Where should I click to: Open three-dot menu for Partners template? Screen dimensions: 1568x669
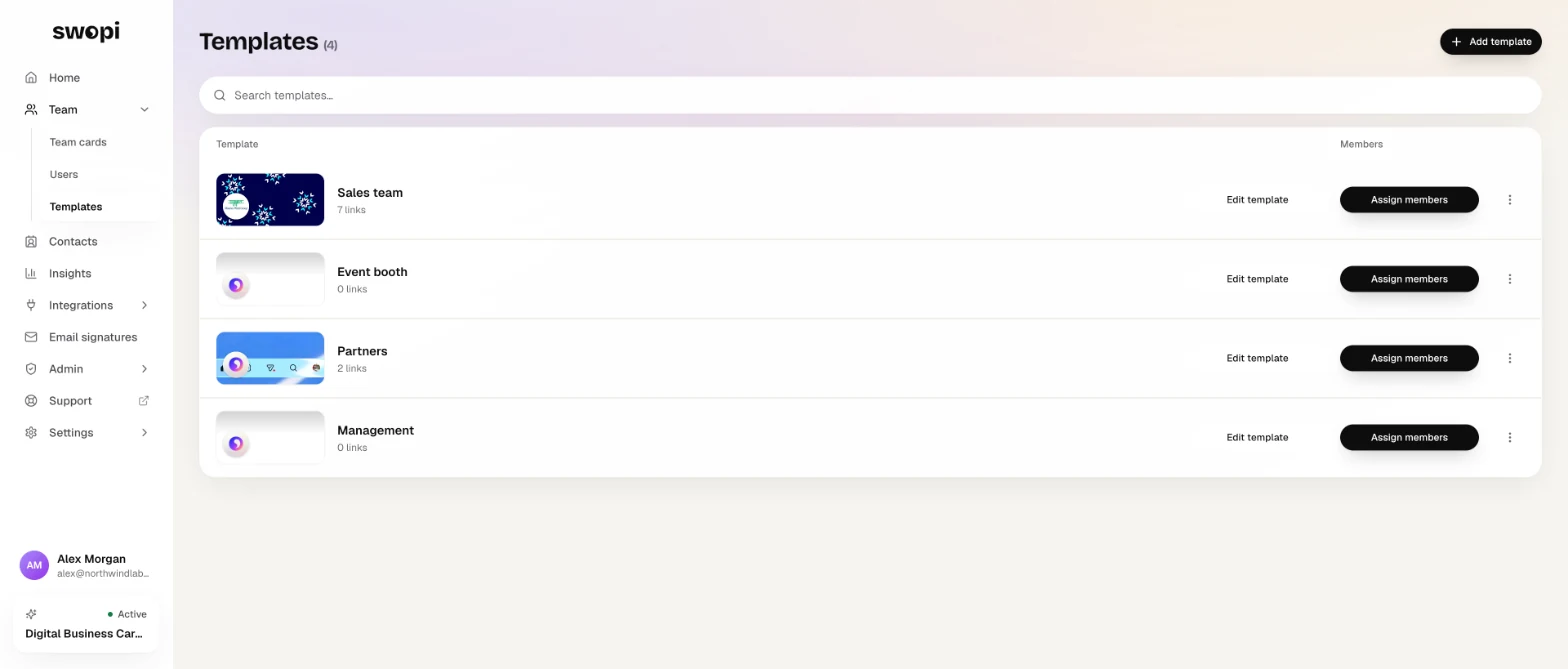(1510, 358)
